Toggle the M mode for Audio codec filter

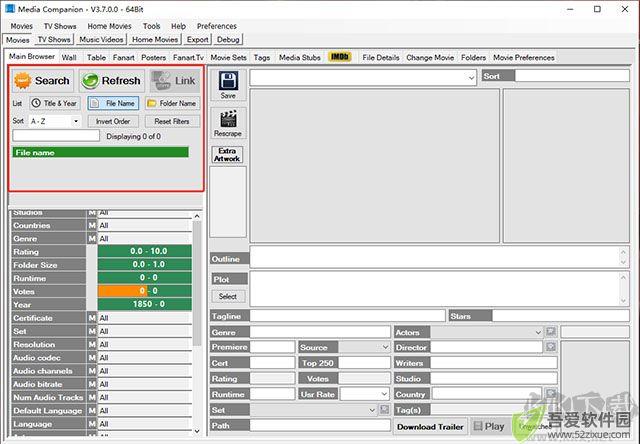tap(92, 357)
